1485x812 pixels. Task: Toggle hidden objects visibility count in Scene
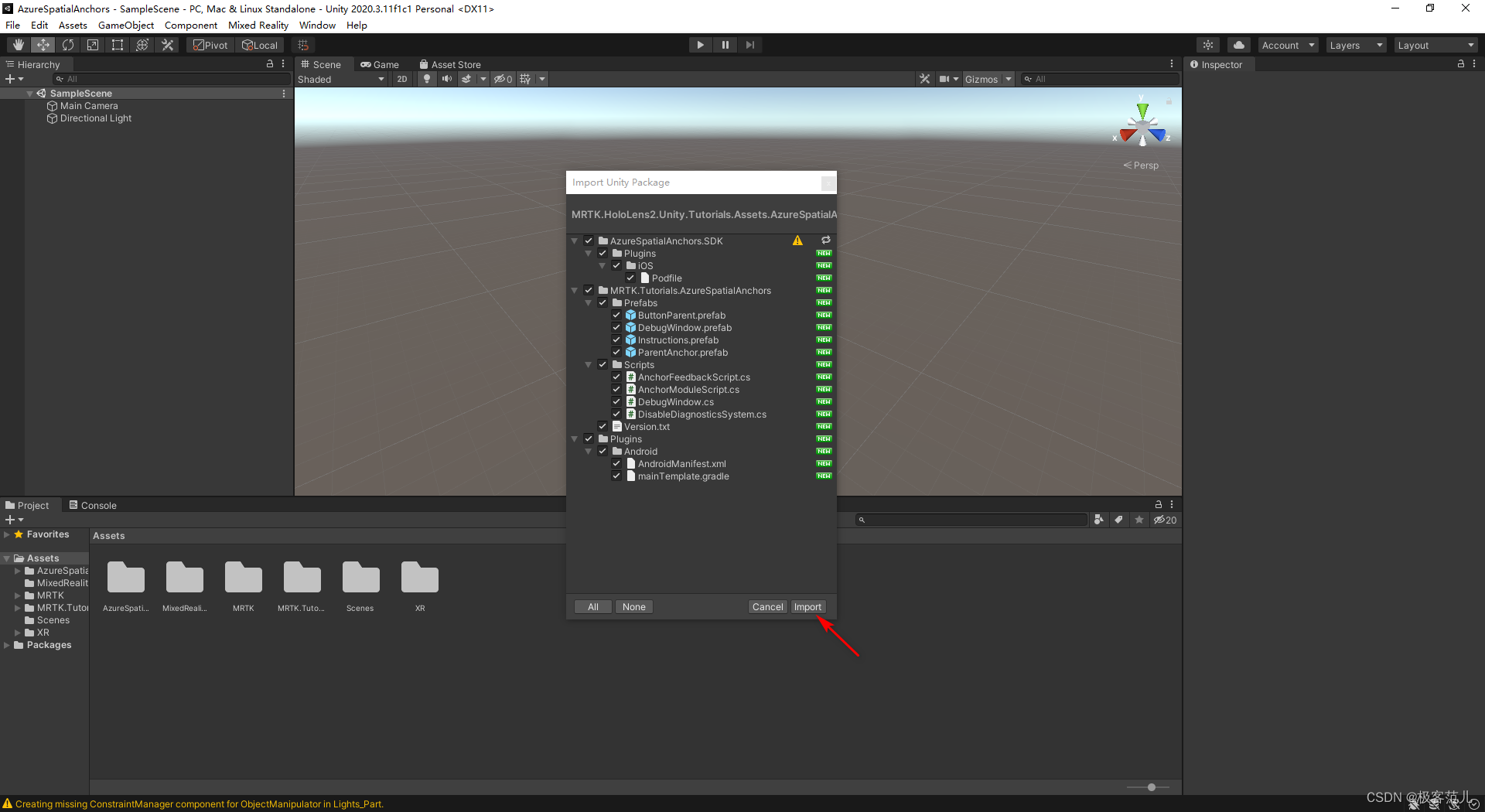504,79
